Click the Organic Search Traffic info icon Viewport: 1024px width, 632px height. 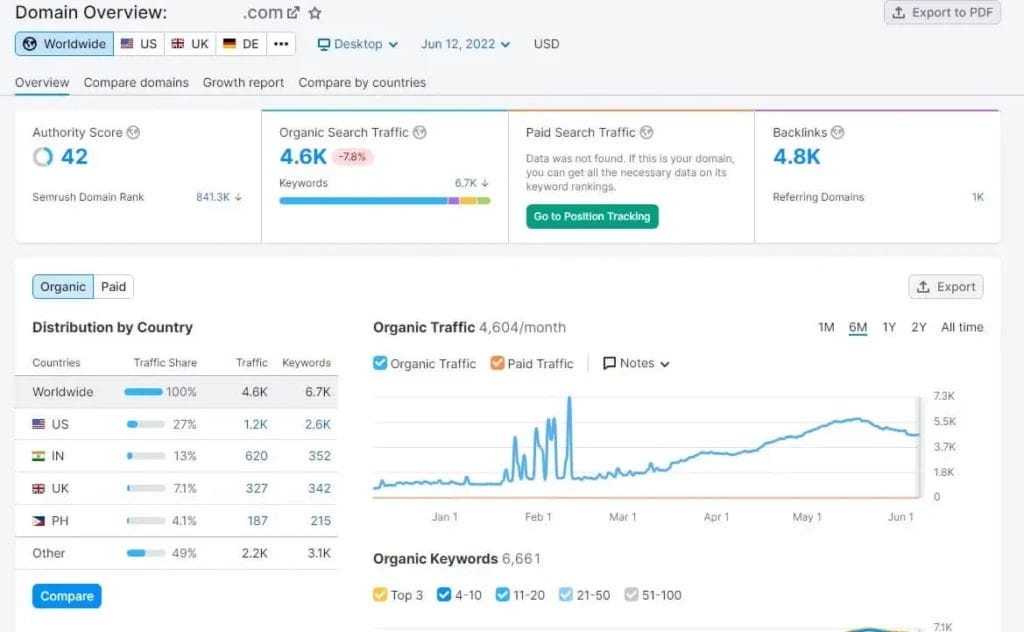[x=420, y=132]
